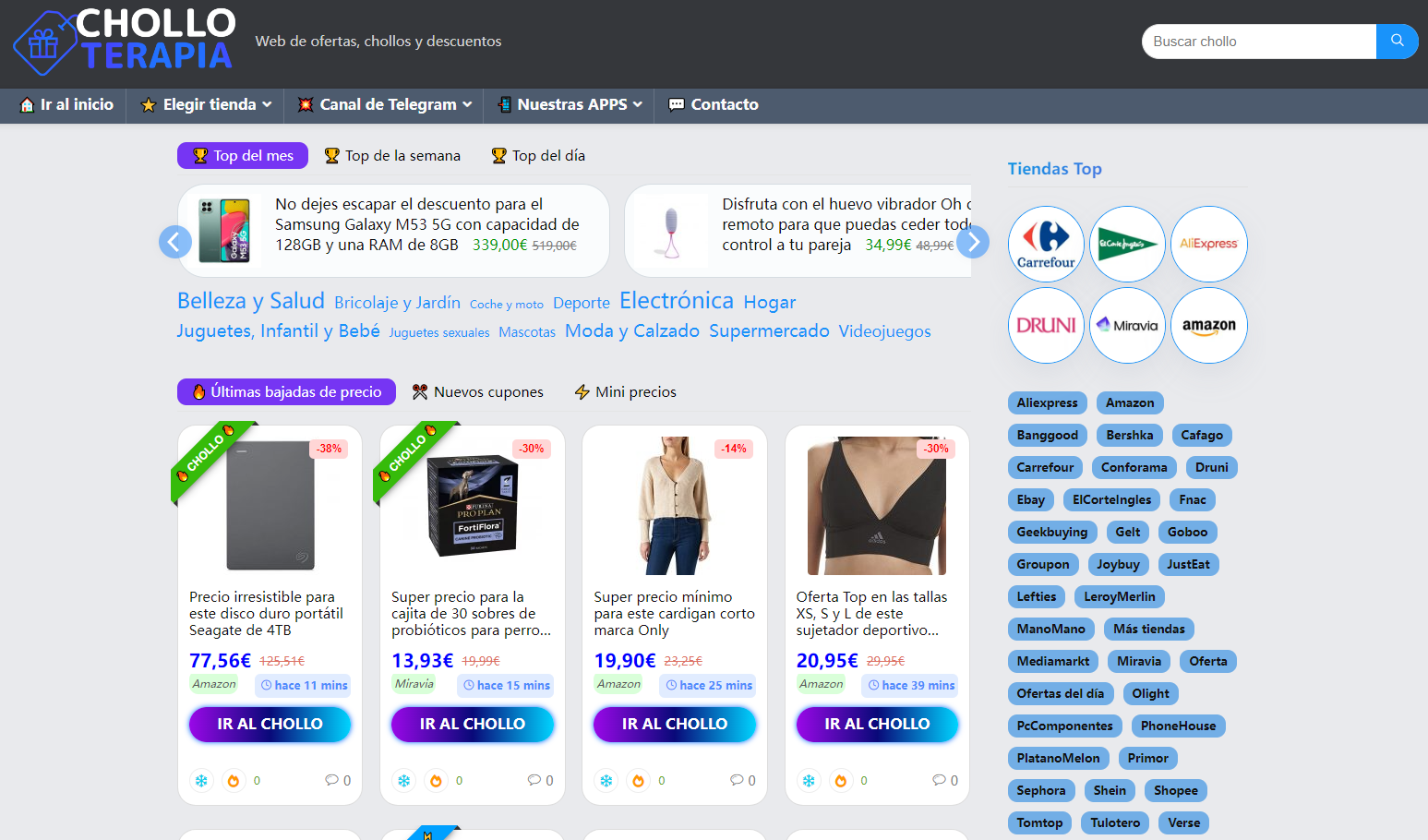Open the AliExpress store logo
Image resolution: width=1428 pixels, height=840 pixels.
[x=1208, y=244]
